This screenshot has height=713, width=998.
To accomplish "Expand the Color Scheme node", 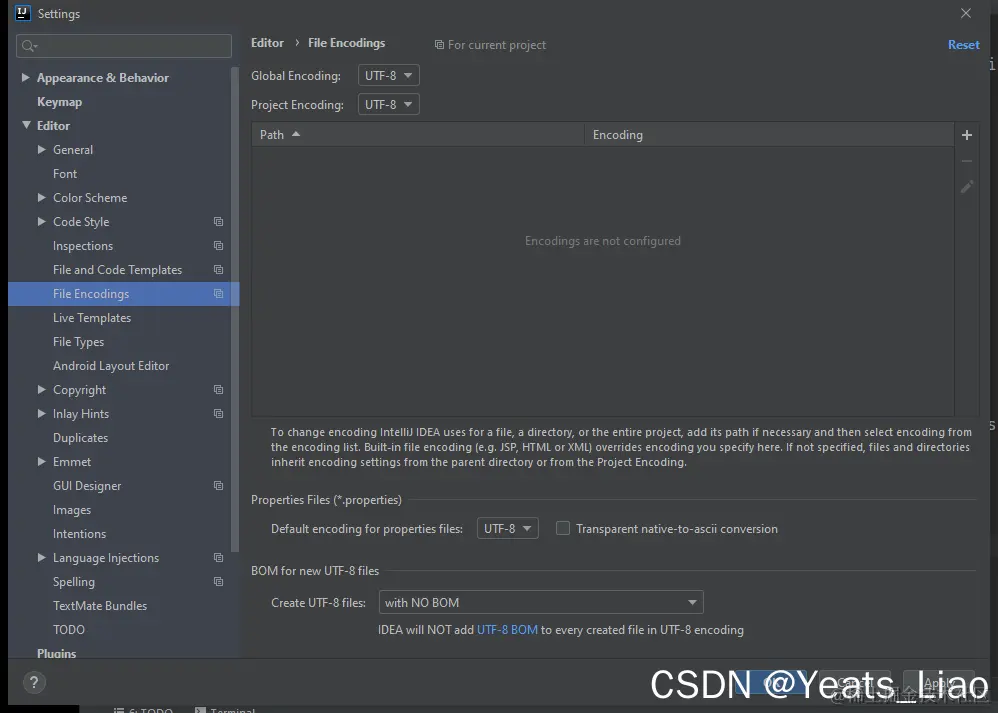I will (x=41, y=197).
